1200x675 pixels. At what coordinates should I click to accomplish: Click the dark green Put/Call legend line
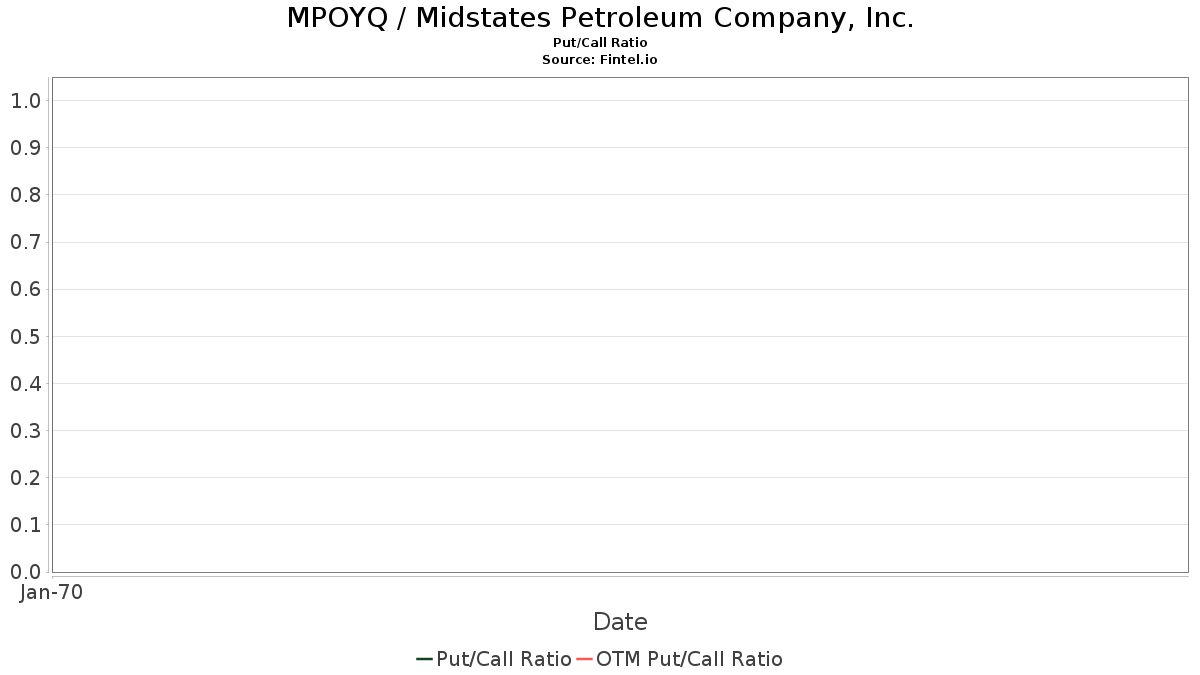pos(425,659)
